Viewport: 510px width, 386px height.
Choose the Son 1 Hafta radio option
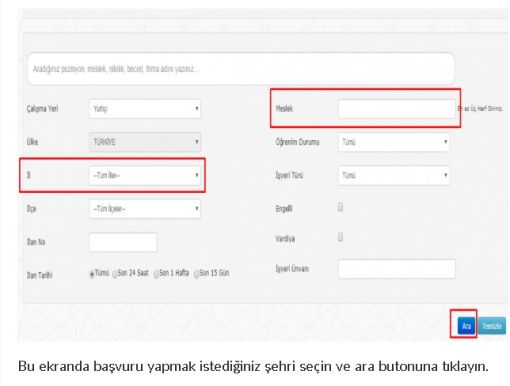coord(156,274)
